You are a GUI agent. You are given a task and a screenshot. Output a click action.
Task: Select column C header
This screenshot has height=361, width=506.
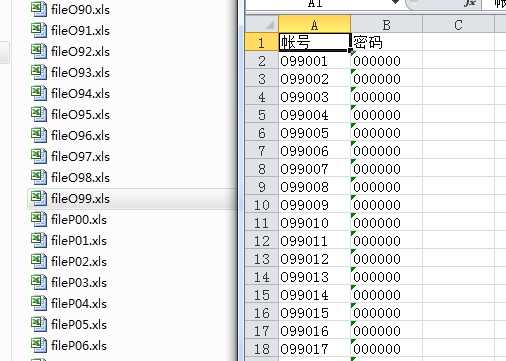click(x=458, y=24)
